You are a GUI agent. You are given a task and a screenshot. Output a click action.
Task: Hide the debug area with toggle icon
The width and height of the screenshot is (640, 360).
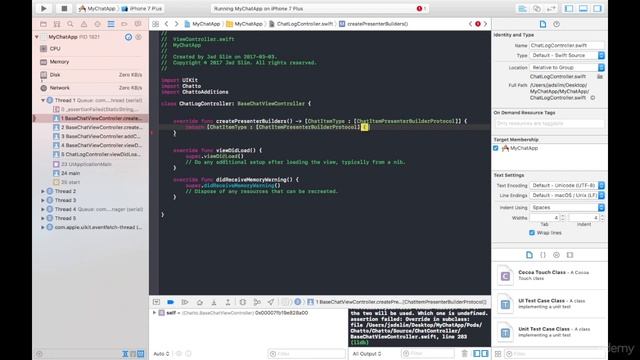[x=156, y=302]
